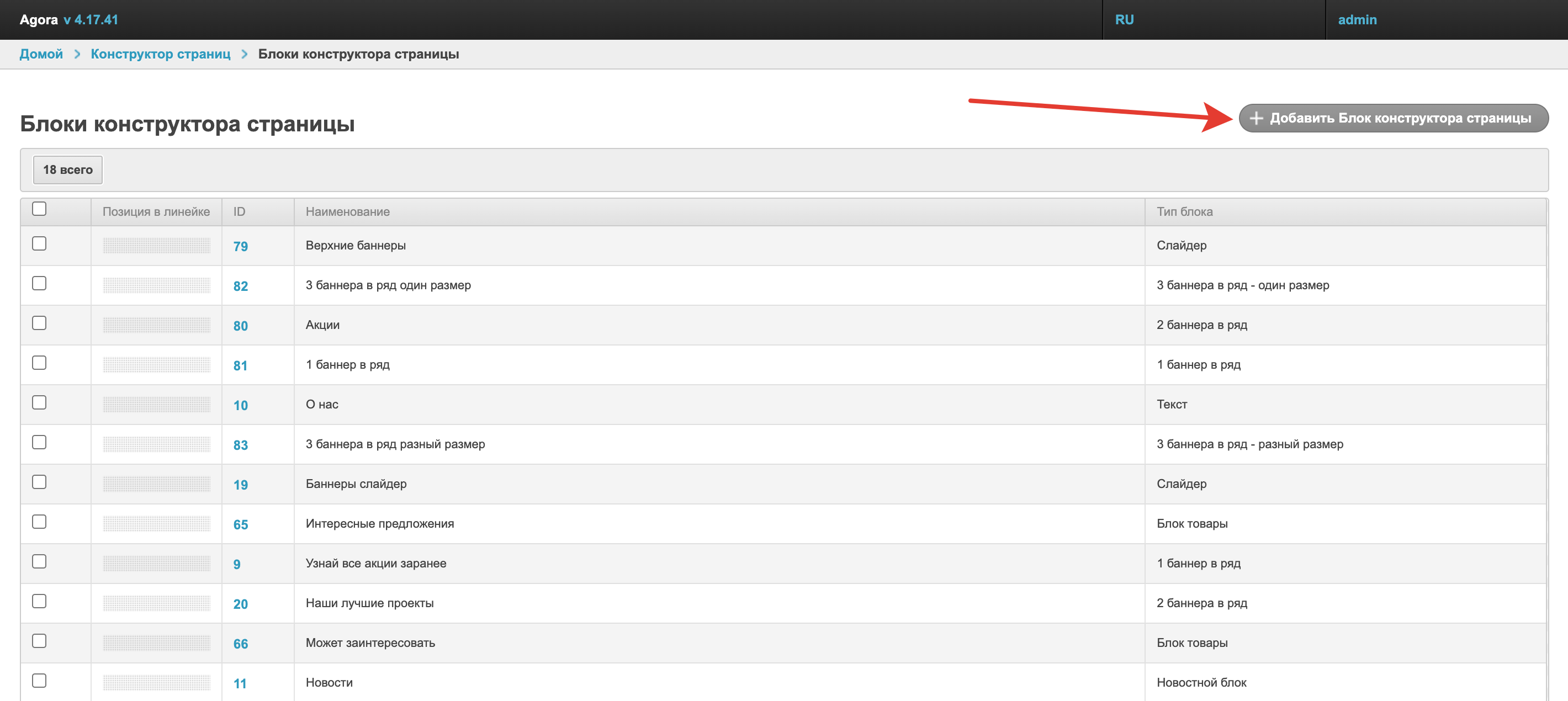1568x701 pixels.
Task: Check the box for Верхние баннеры row
Action: pyautogui.click(x=40, y=244)
